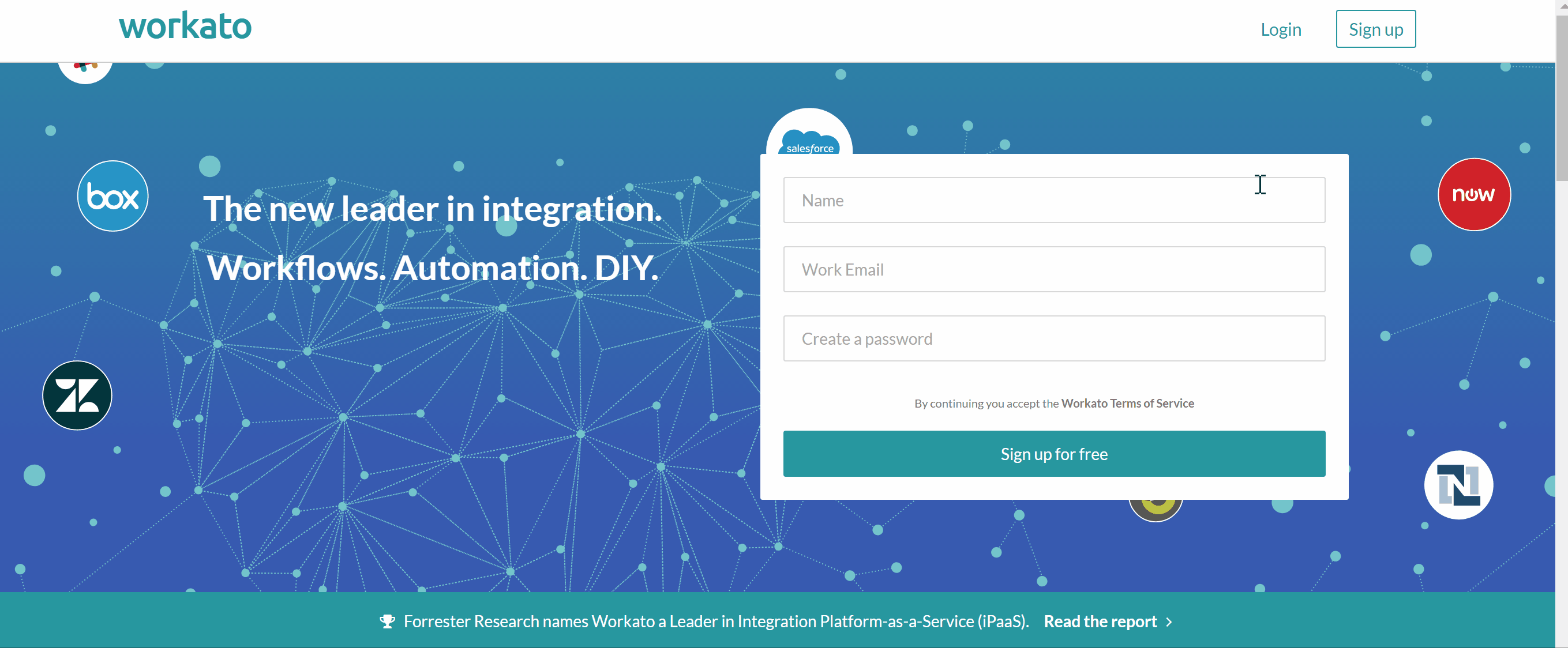The height and width of the screenshot is (648, 1568).
Task: Open Workato Terms of Service link
Action: coord(1127,404)
